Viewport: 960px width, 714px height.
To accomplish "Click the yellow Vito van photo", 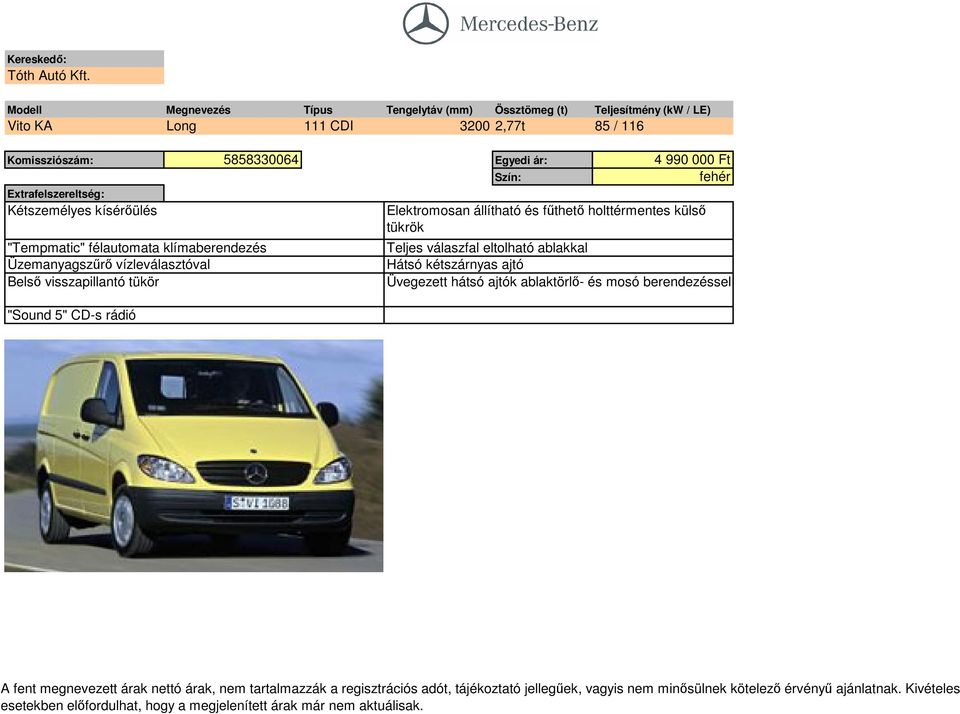I will (x=193, y=456).
